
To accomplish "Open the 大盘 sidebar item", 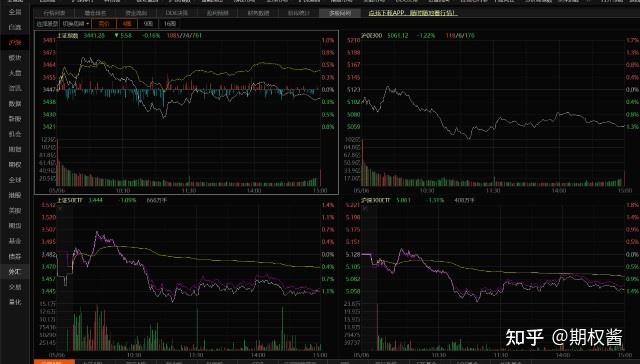I will [x=15, y=73].
